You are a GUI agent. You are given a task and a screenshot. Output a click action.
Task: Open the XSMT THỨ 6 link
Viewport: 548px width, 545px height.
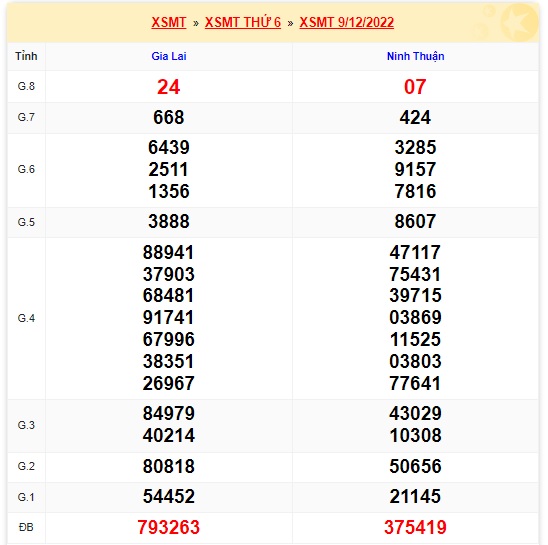[243, 22]
